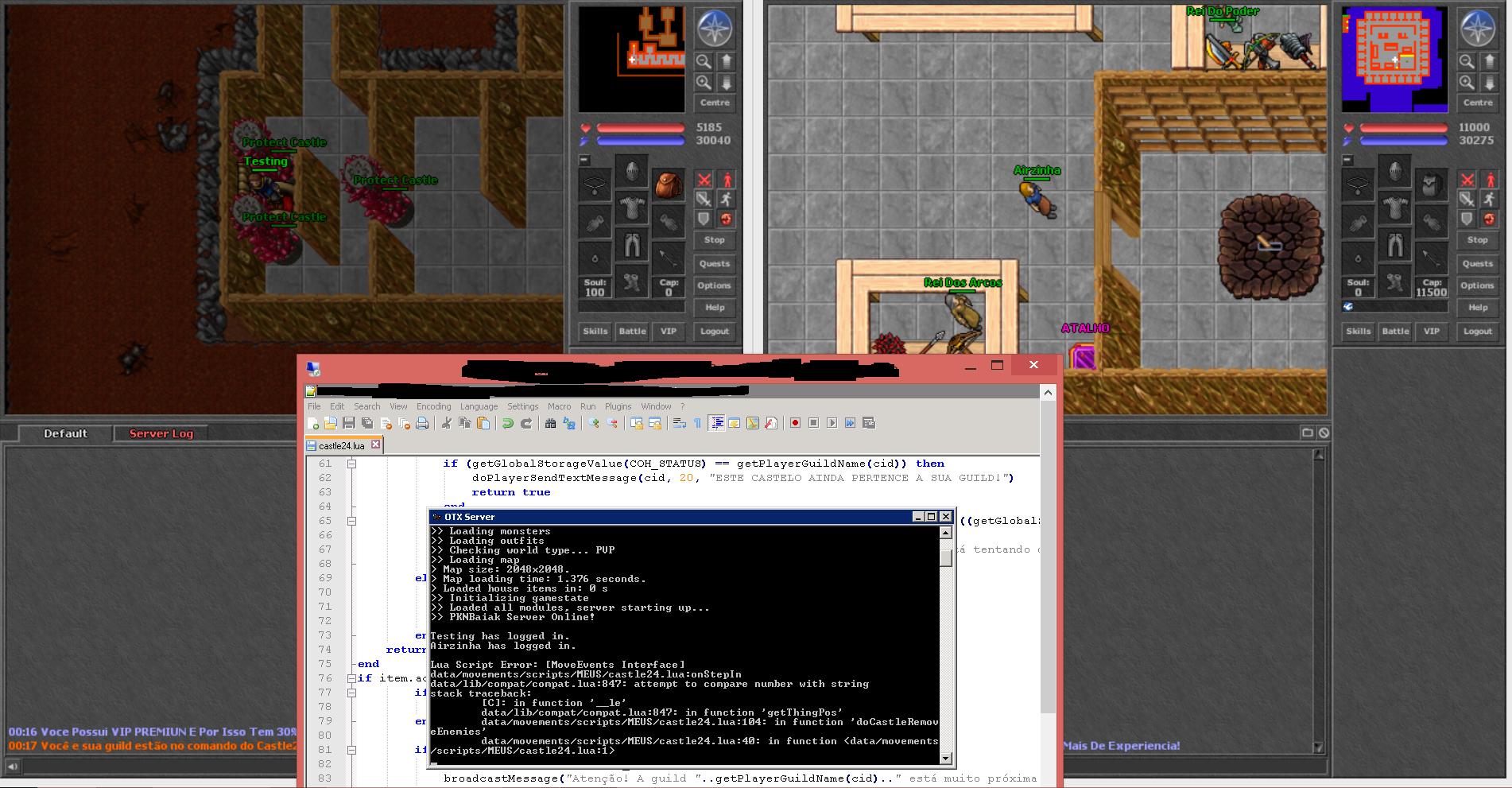Enable offensive crossed-swords mode in left client
This screenshot has width=1512, height=788.
tap(704, 180)
